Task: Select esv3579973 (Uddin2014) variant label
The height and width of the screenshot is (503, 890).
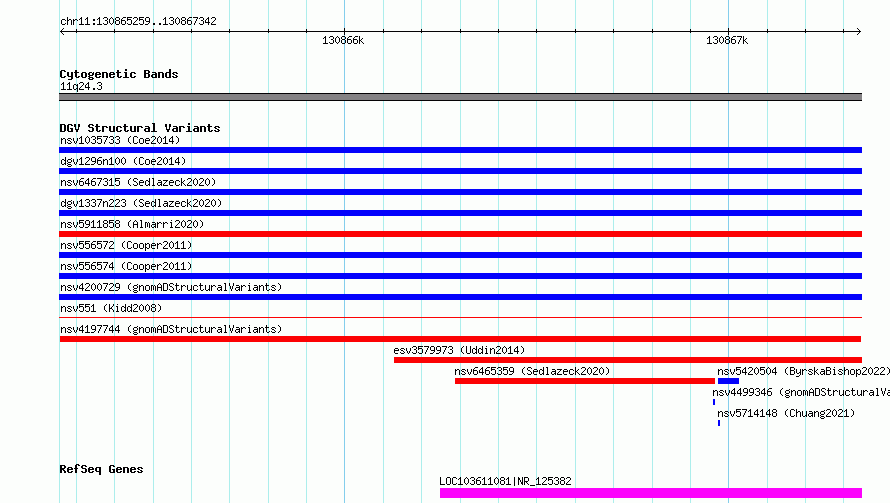Action: click(459, 350)
